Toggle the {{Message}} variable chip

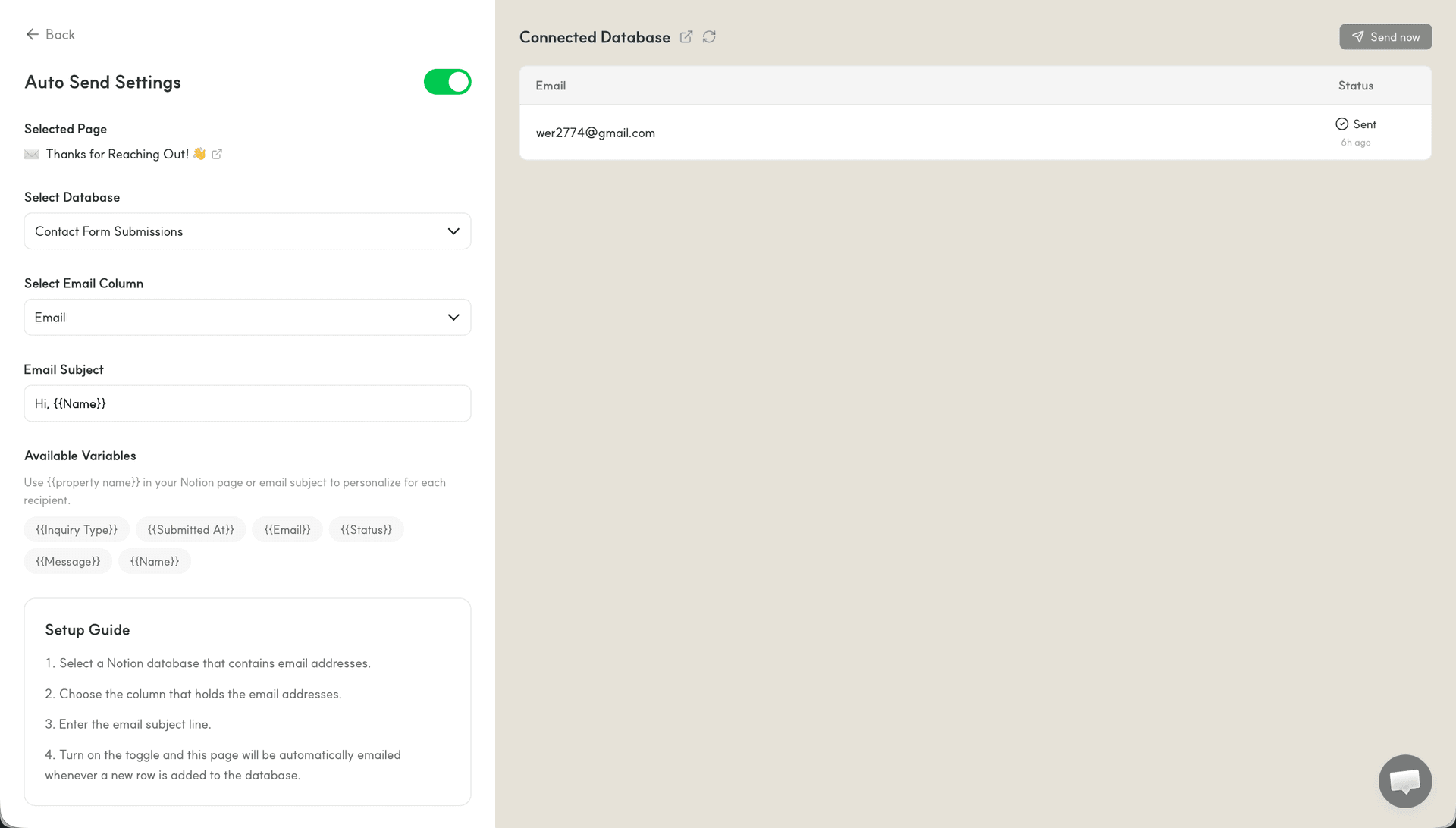coord(67,561)
